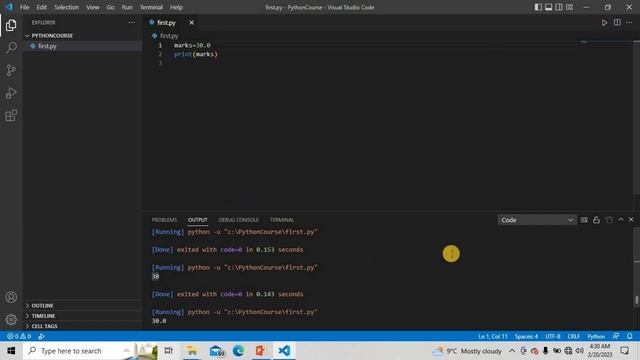
Task: Change indentation via Spaces: 4
Action: point(526,336)
